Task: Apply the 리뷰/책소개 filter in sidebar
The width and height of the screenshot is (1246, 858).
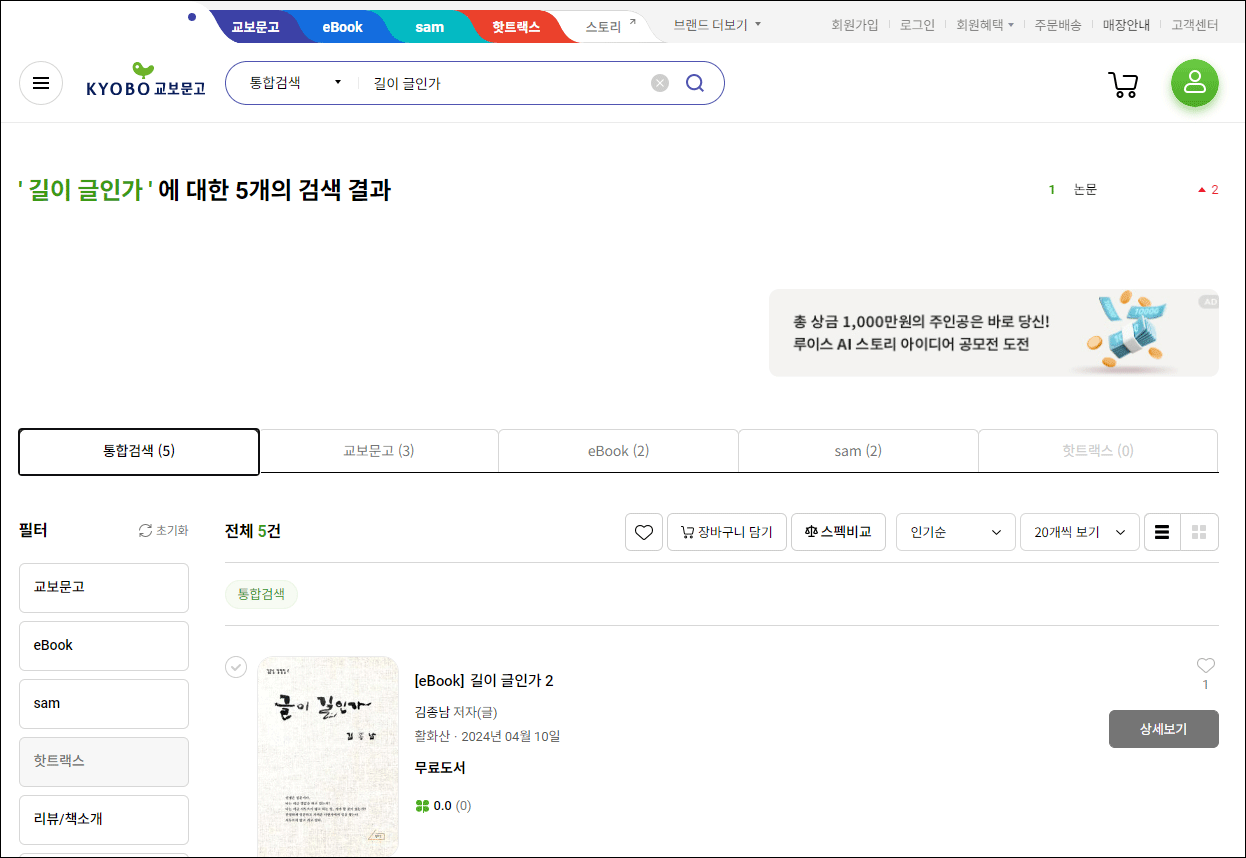Action: coord(104,819)
